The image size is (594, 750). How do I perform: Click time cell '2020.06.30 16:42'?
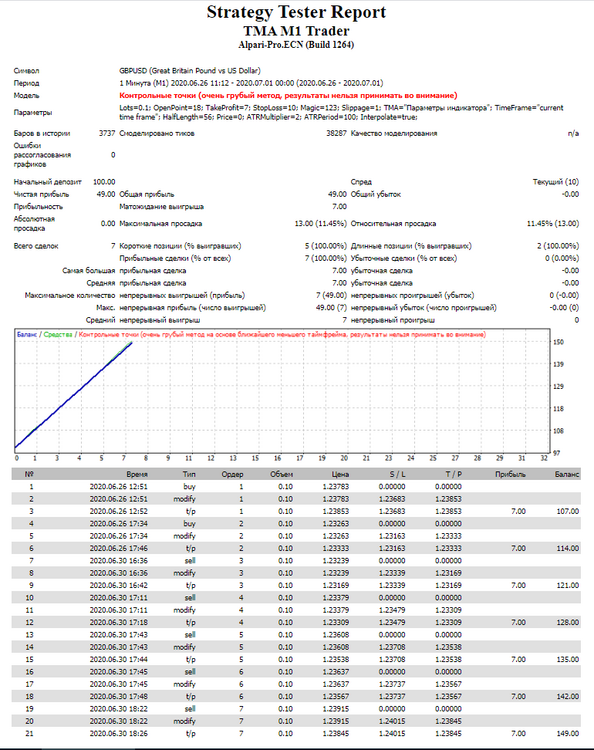119,585
